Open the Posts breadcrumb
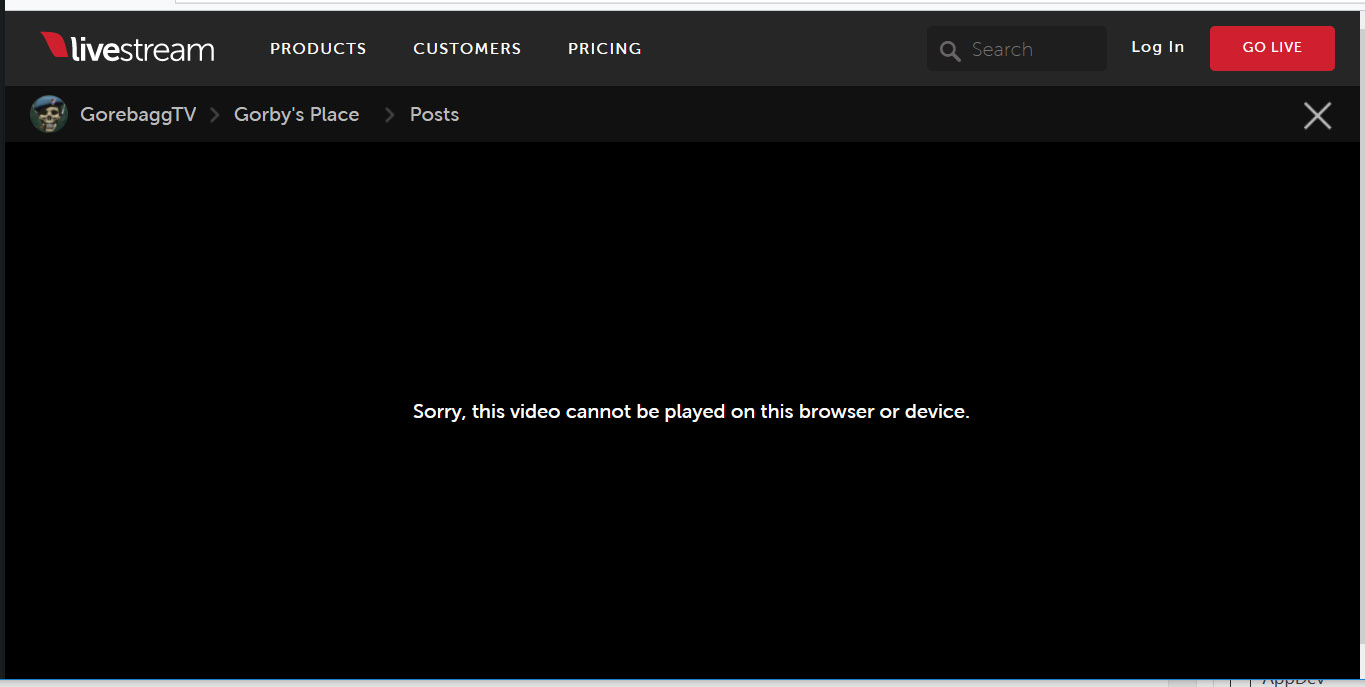 pos(434,114)
